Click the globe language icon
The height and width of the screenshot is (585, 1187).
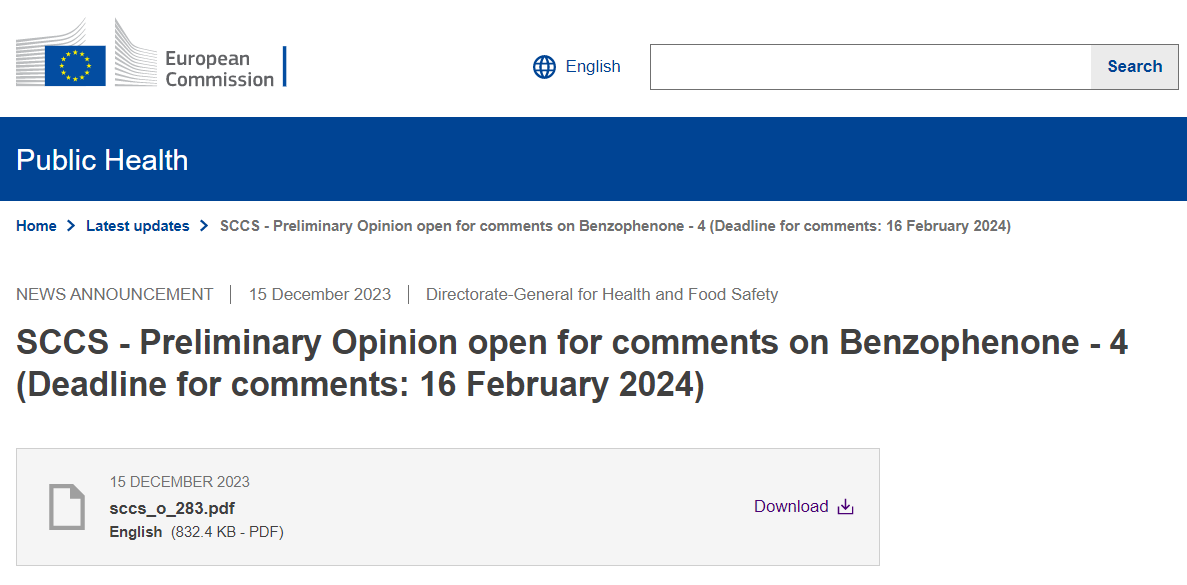click(544, 67)
